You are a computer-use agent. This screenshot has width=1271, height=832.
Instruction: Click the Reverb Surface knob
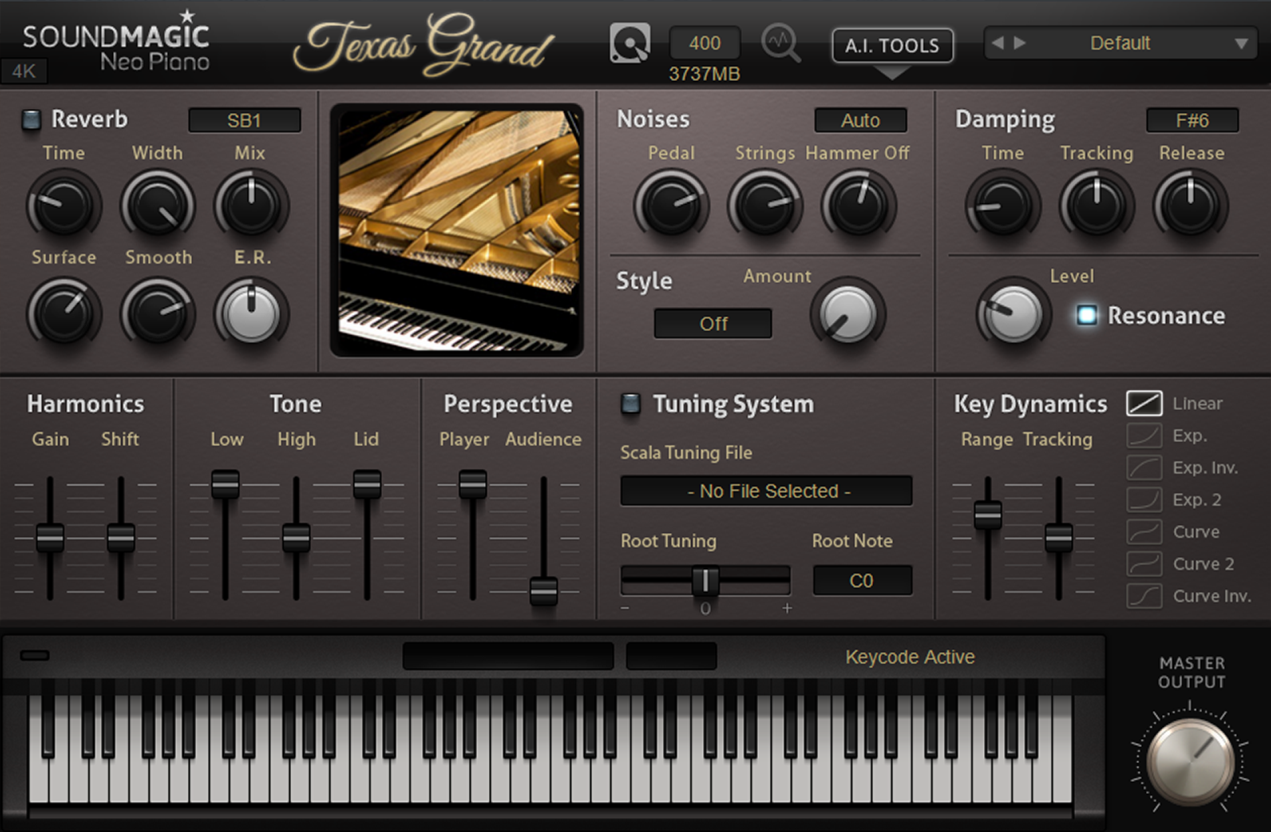(x=64, y=314)
